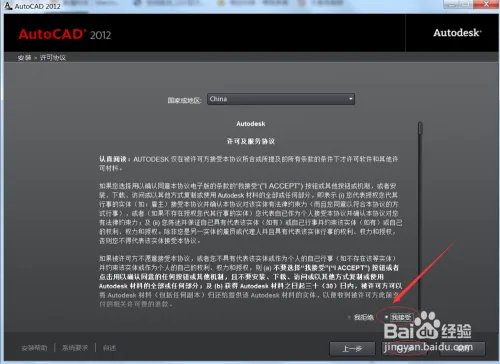Click the AutoCAD icon in the title bar
Screen dimensions: 500x364
pyautogui.click(x=8, y=5)
